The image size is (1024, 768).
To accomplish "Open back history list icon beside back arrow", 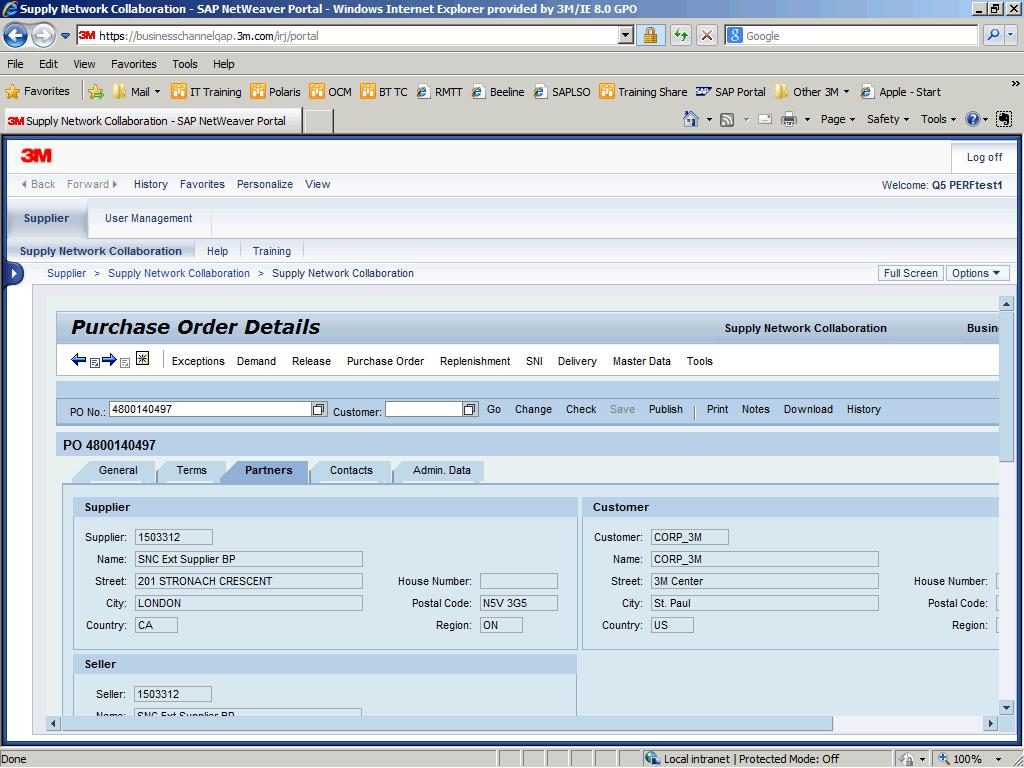I will click(95, 362).
